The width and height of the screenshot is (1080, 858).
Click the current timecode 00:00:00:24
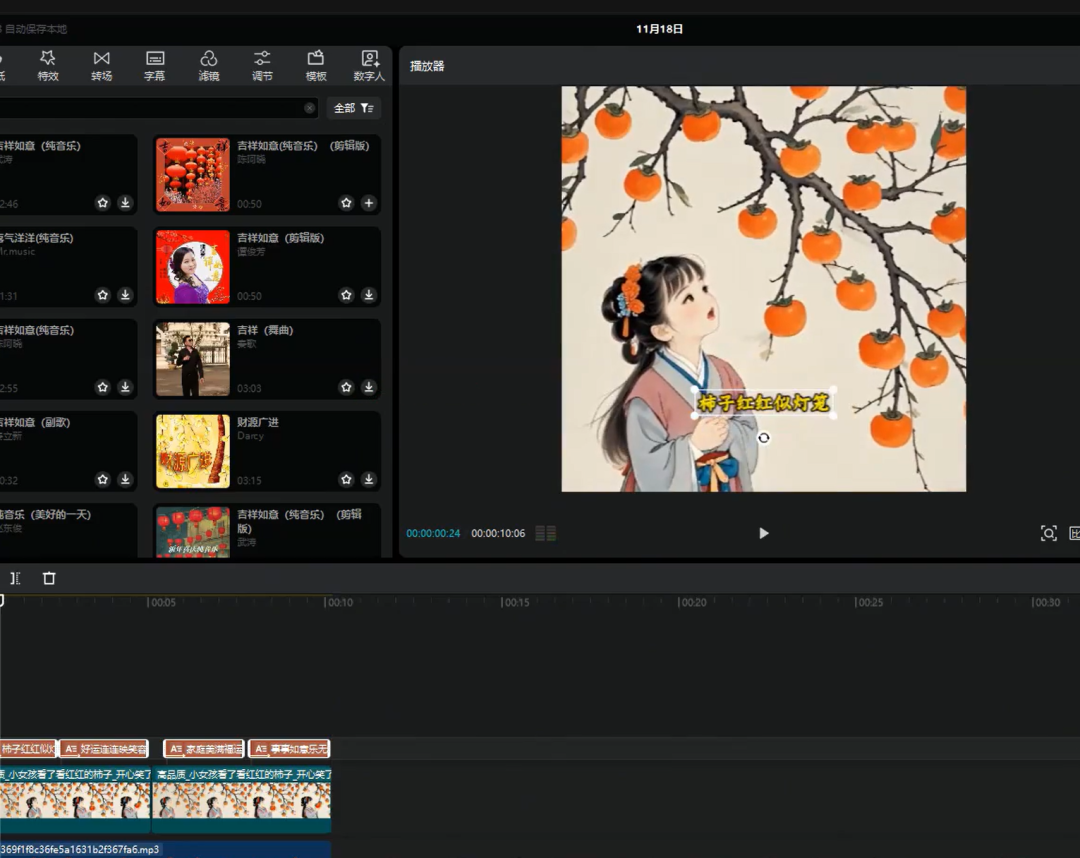tap(433, 534)
